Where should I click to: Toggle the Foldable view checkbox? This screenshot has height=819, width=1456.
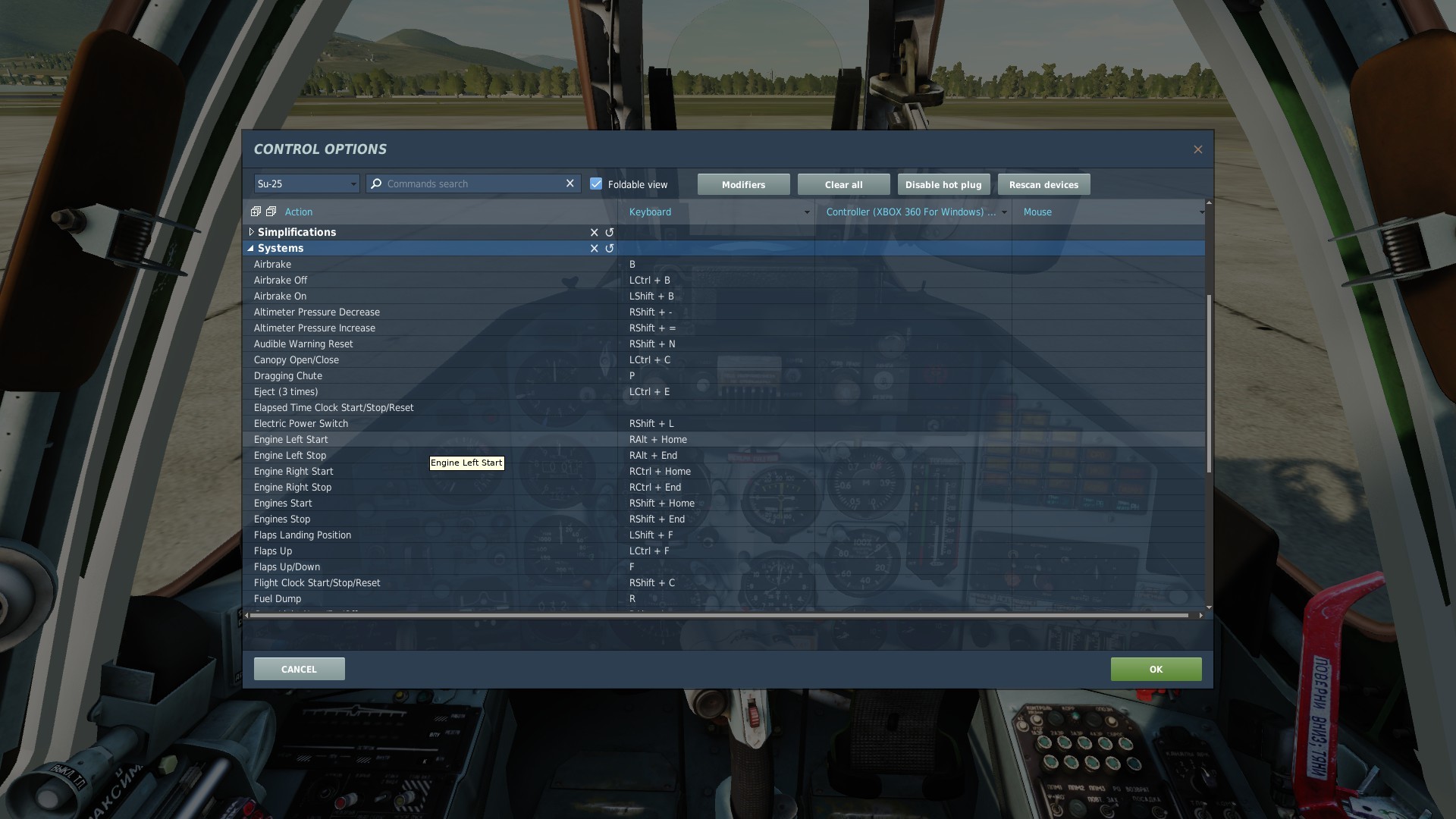coord(596,184)
